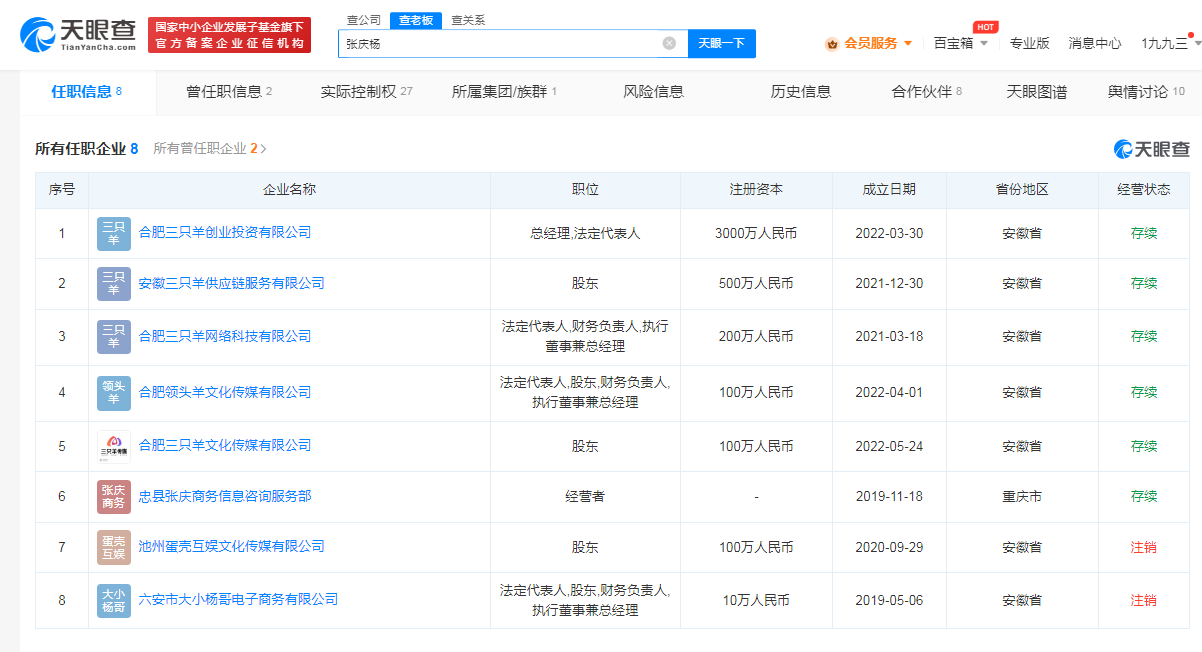Click the 大小杨哥 logo tile
The height and width of the screenshot is (652, 1202).
(x=113, y=600)
